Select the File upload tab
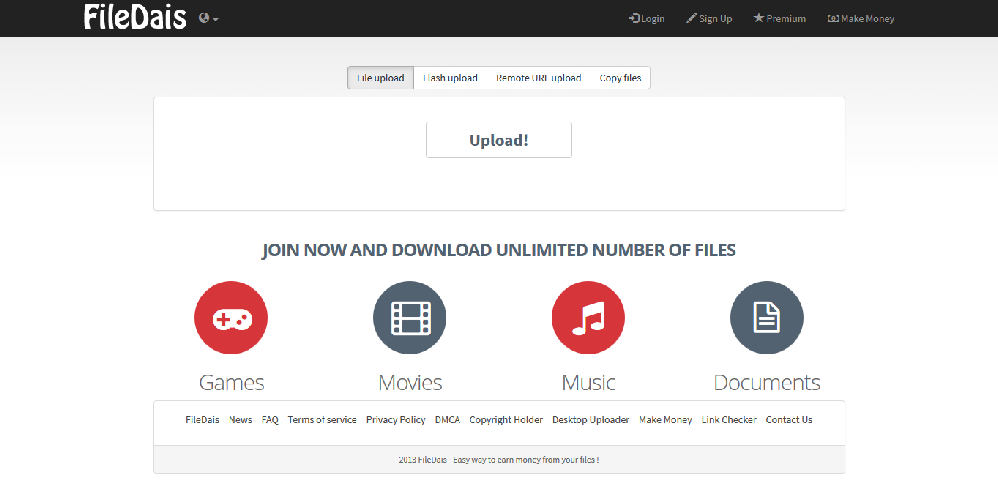The height and width of the screenshot is (496, 998). pos(381,78)
